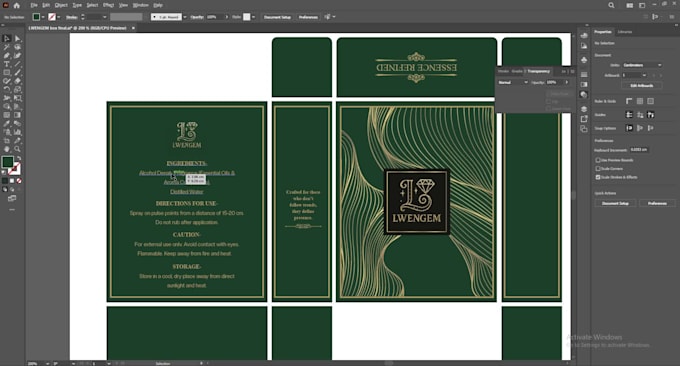The width and height of the screenshot is (680, 366).
Task: Select the Curvature tool
Action: (x=17, y=56)
